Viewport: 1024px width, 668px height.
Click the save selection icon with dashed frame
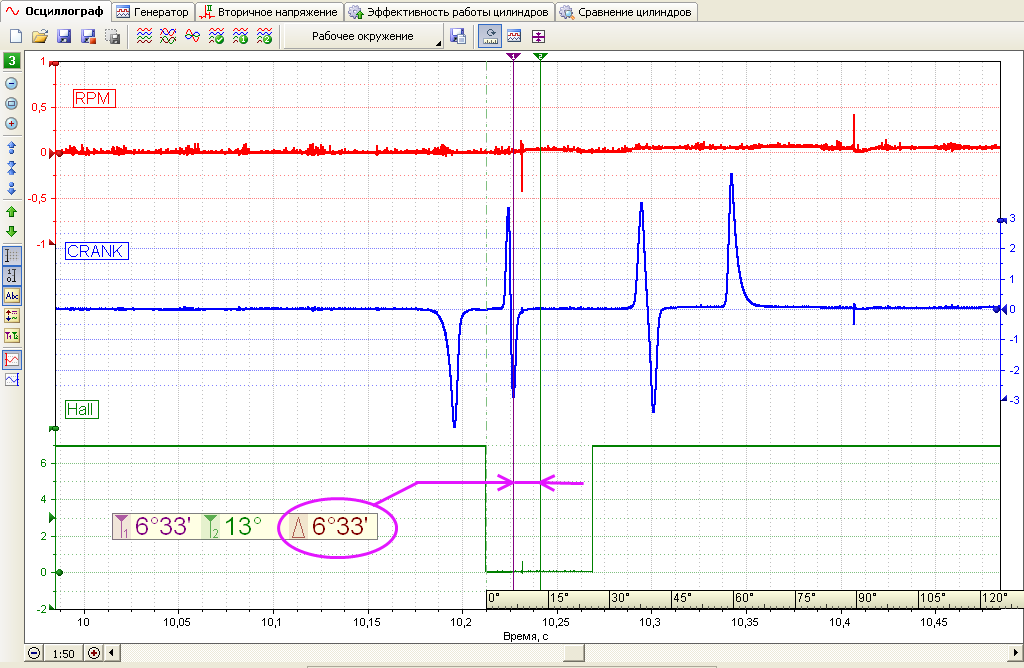(112, 37)
